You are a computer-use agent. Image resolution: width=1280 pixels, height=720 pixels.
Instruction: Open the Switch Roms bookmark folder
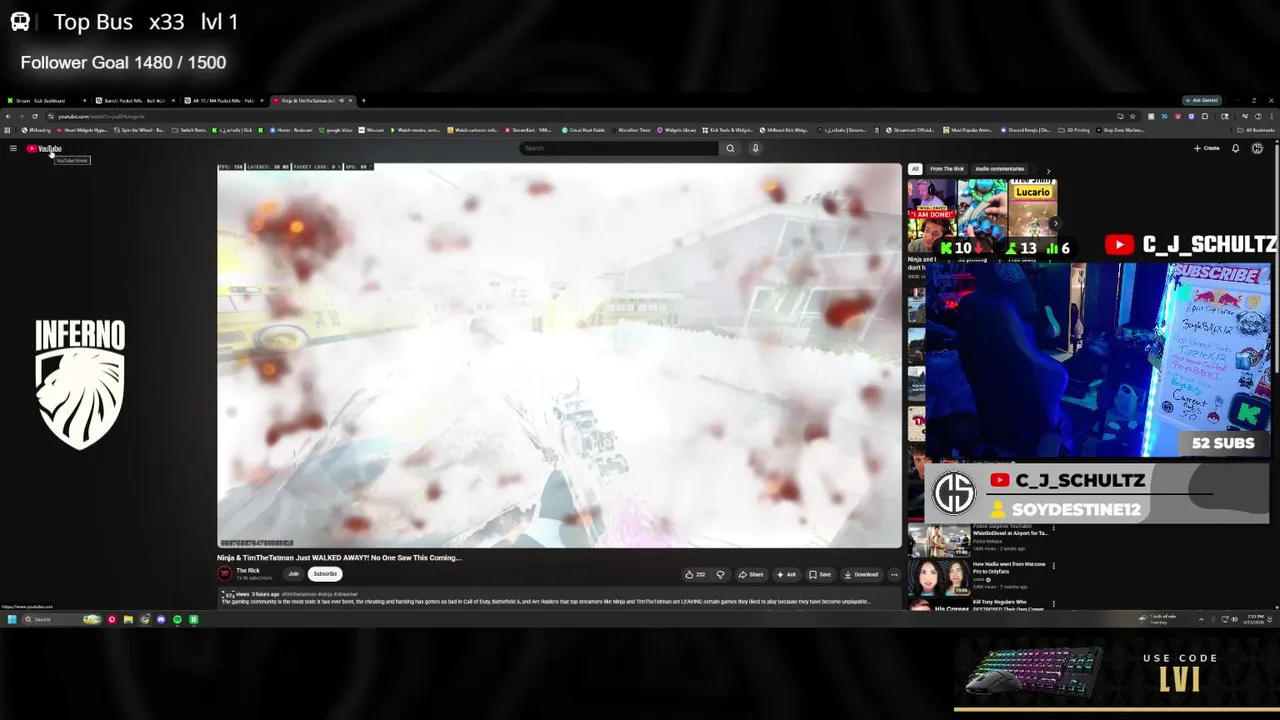click(189, 130)
